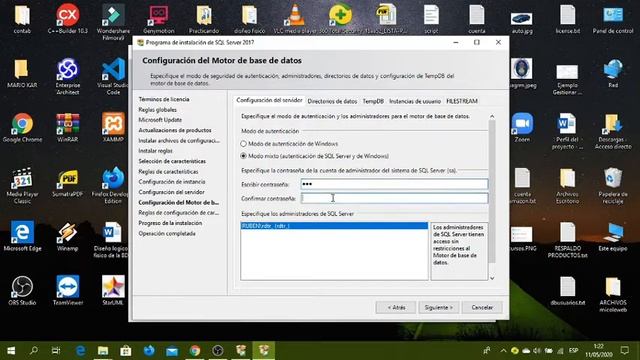Click the ESP language indicator

[x=573, y=351]
